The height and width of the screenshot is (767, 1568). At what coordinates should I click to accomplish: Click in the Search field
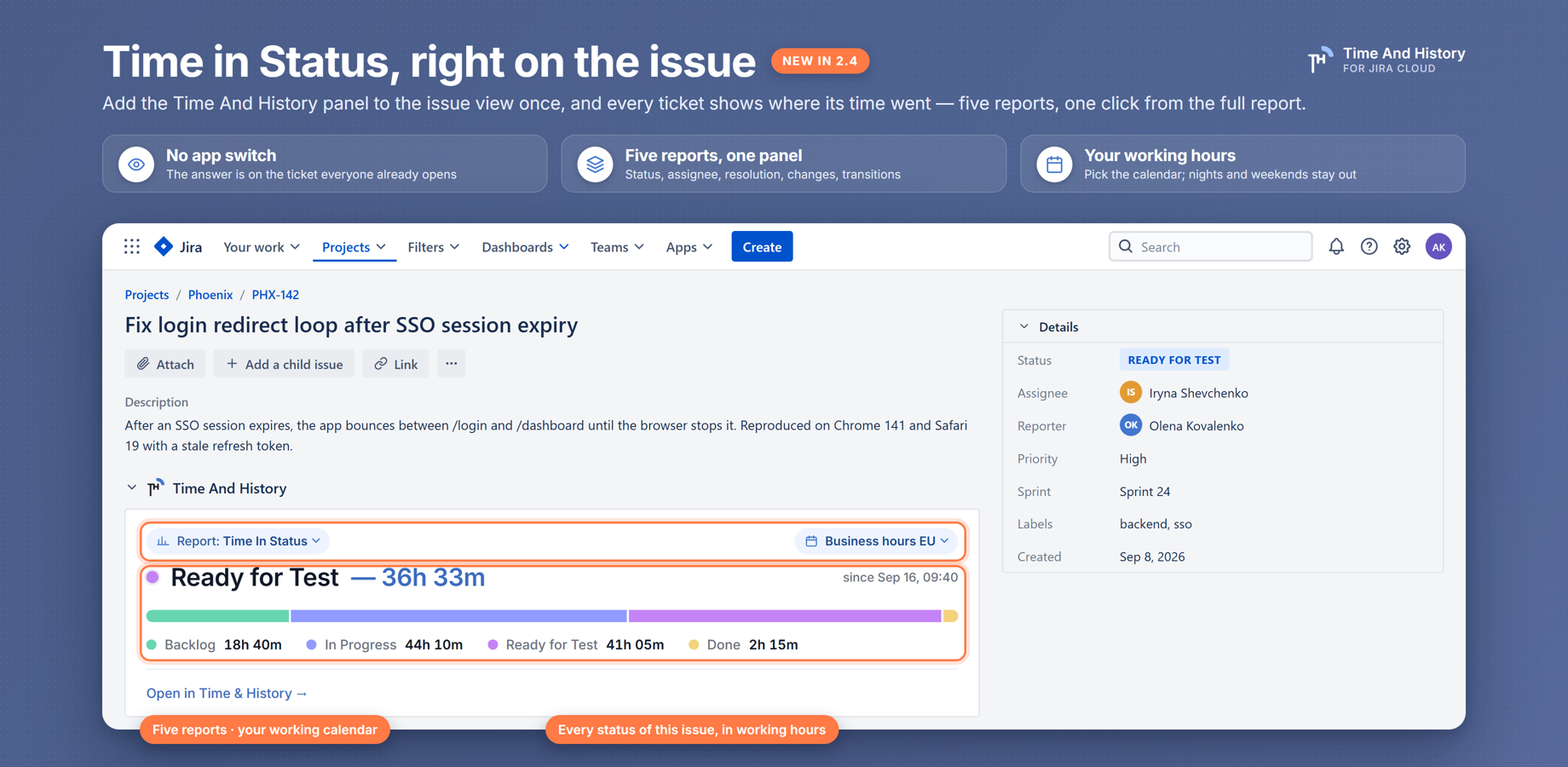tap(1210, 246)
